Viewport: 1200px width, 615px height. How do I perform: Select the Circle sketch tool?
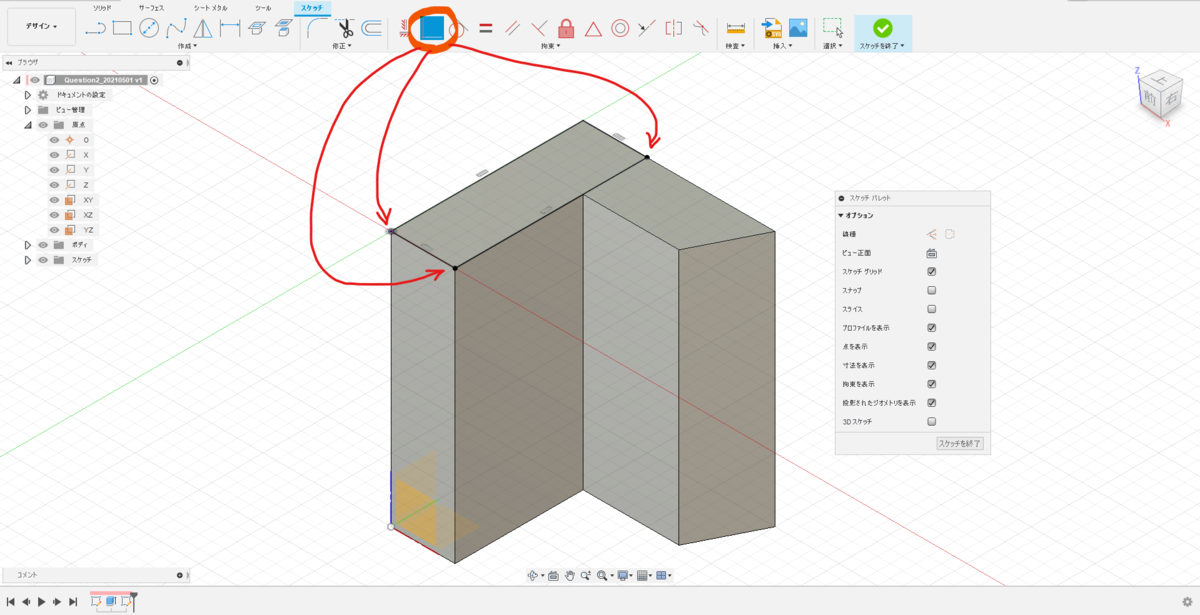tap(149, 28)
